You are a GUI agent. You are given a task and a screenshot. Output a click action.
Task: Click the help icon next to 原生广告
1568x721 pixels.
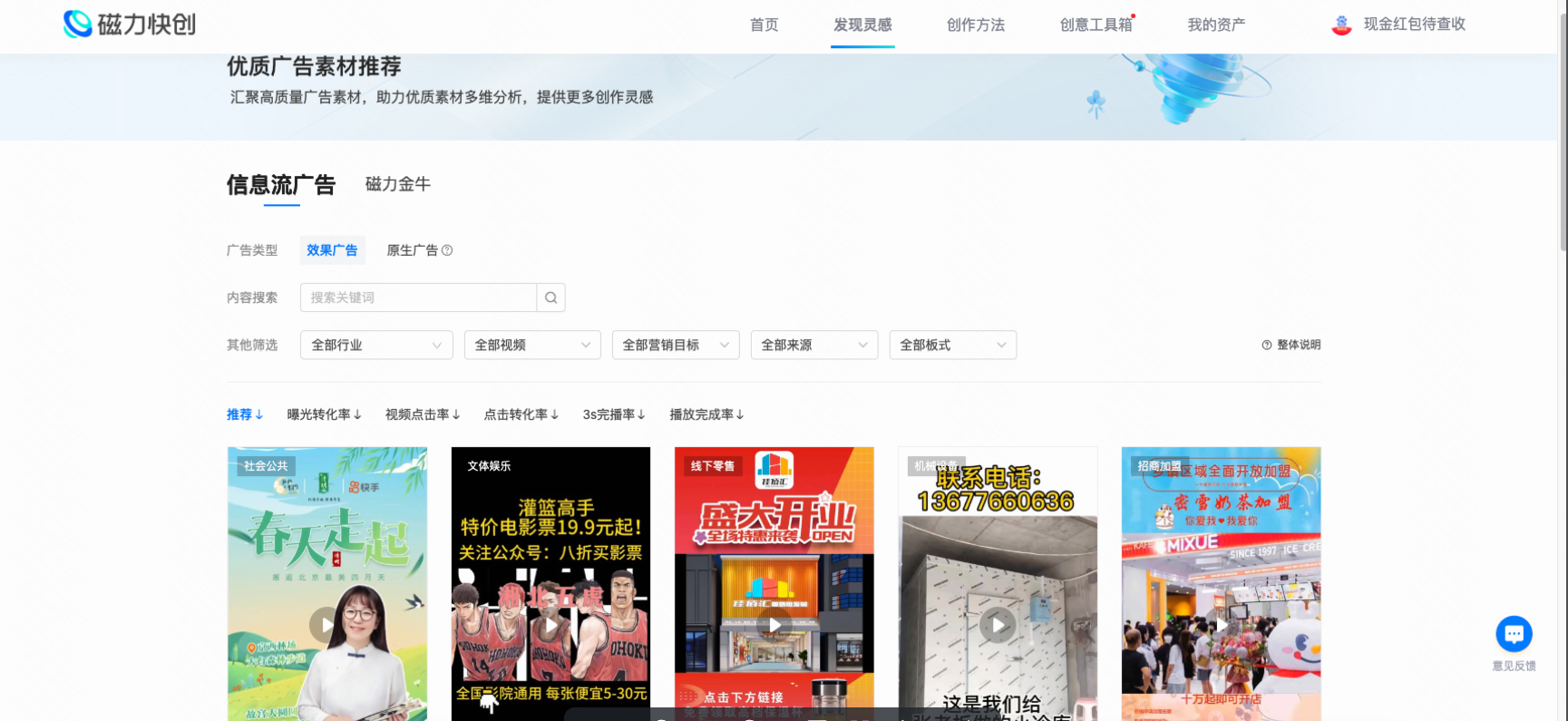[x=447, y=250]
